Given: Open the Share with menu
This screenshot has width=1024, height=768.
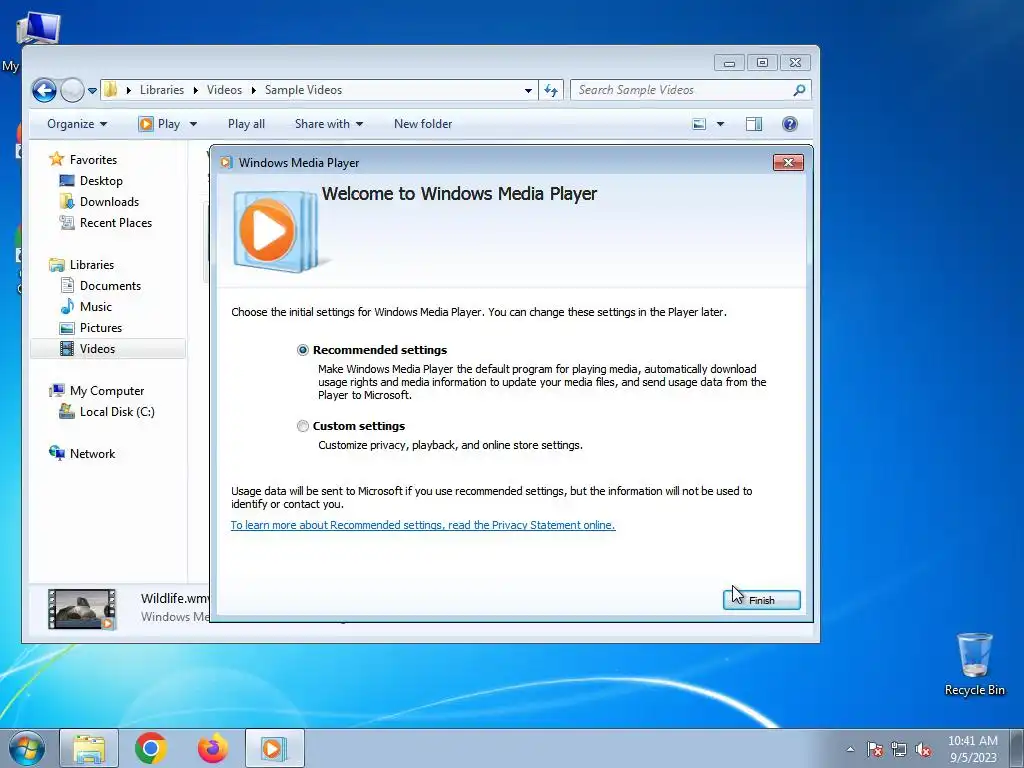Looking at the screenshot, I should coord(328,124).
